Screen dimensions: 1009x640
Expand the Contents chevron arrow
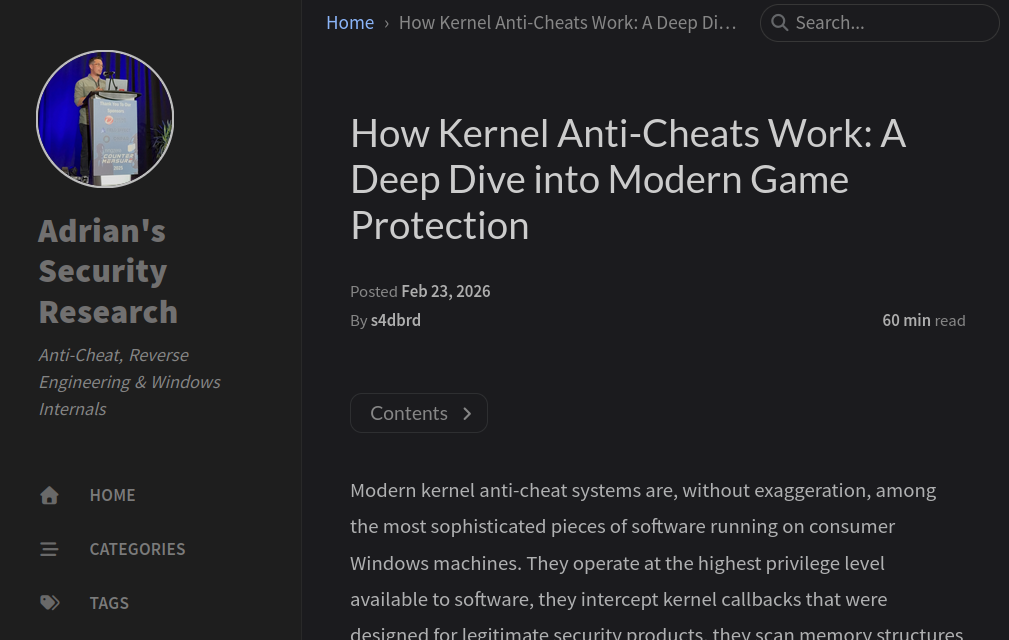467,414
